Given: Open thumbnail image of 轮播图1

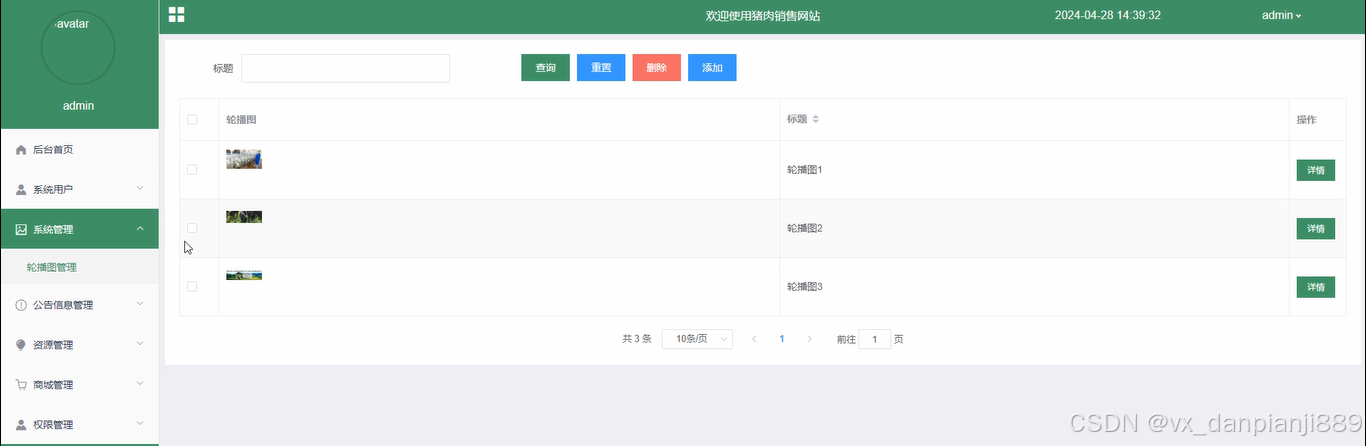Looking at the screenshot, I should click(x=244, y=159).
